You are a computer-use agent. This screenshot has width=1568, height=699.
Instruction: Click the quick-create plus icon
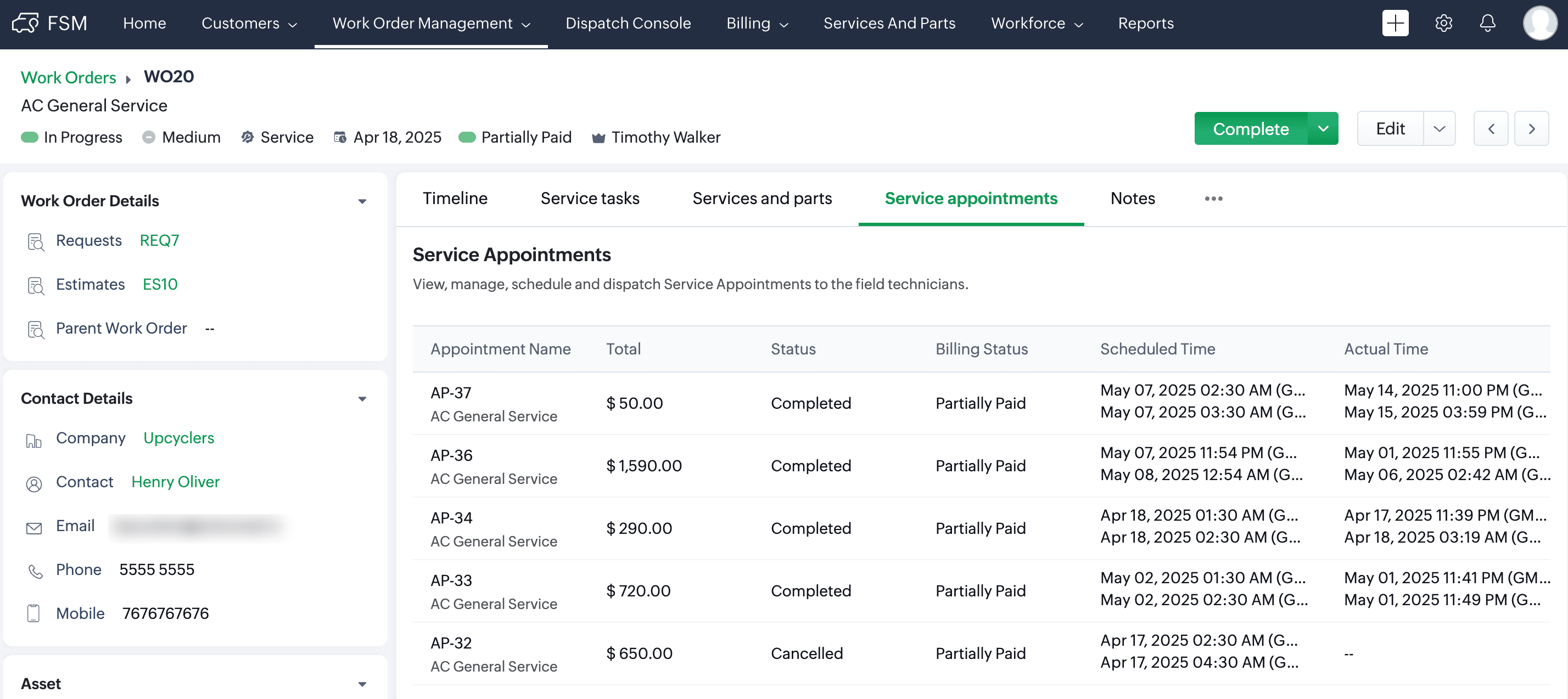pyautogui.click(x=1395, y=23)
